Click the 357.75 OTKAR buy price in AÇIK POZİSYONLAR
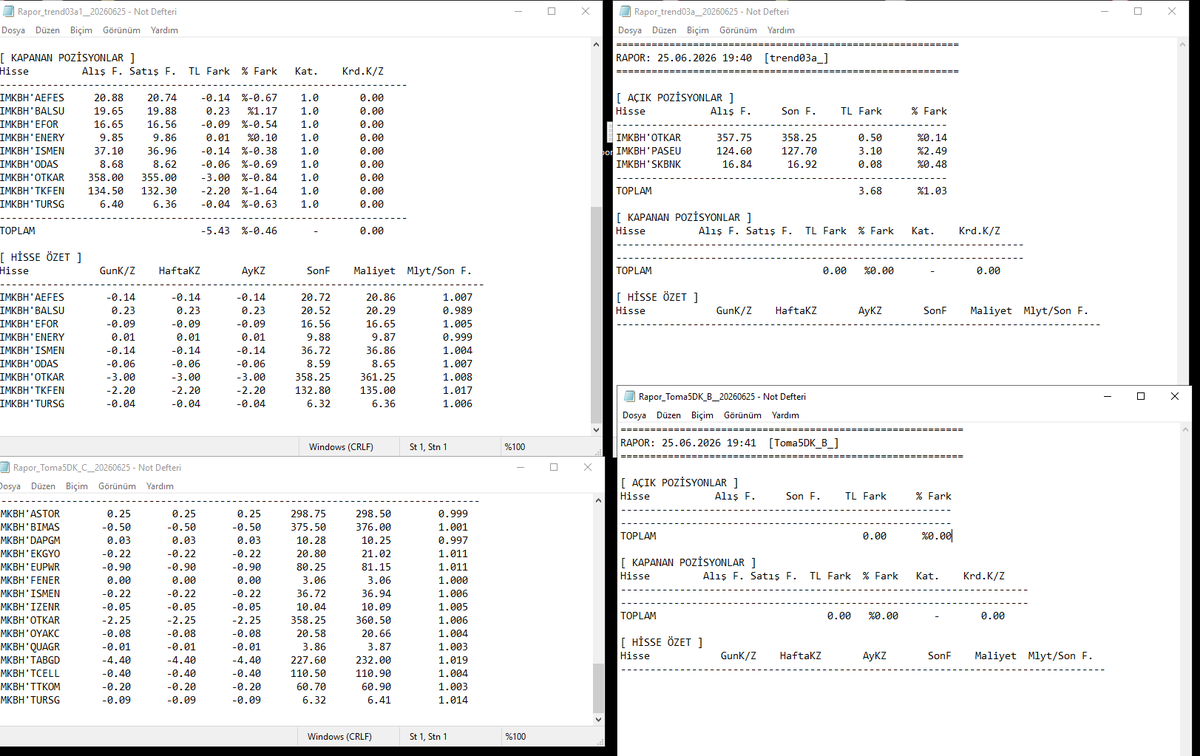The width and height of the screenshot is (1200, 756). [735, 138]
